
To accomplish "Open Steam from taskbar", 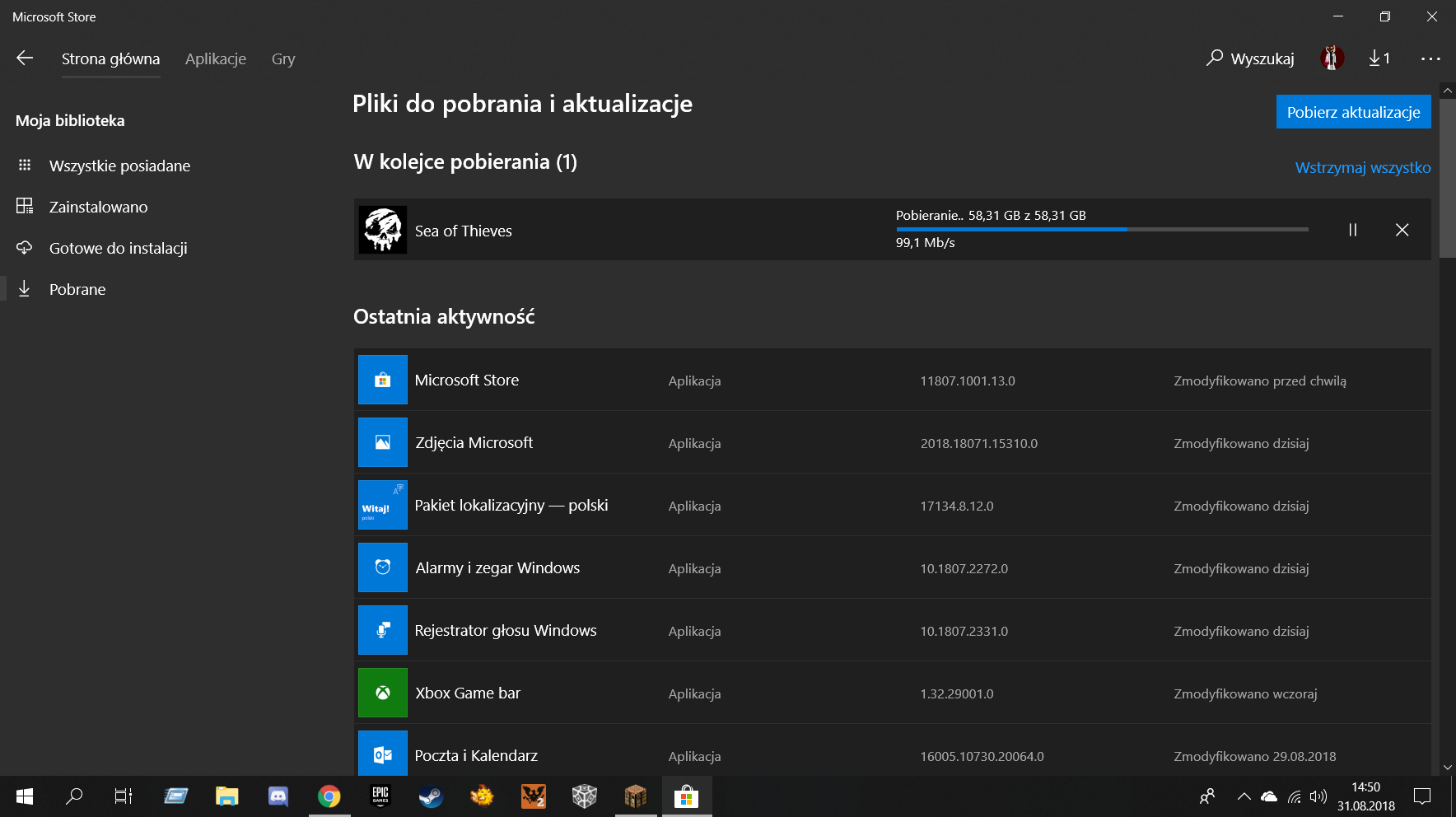I will coord(432,796).
